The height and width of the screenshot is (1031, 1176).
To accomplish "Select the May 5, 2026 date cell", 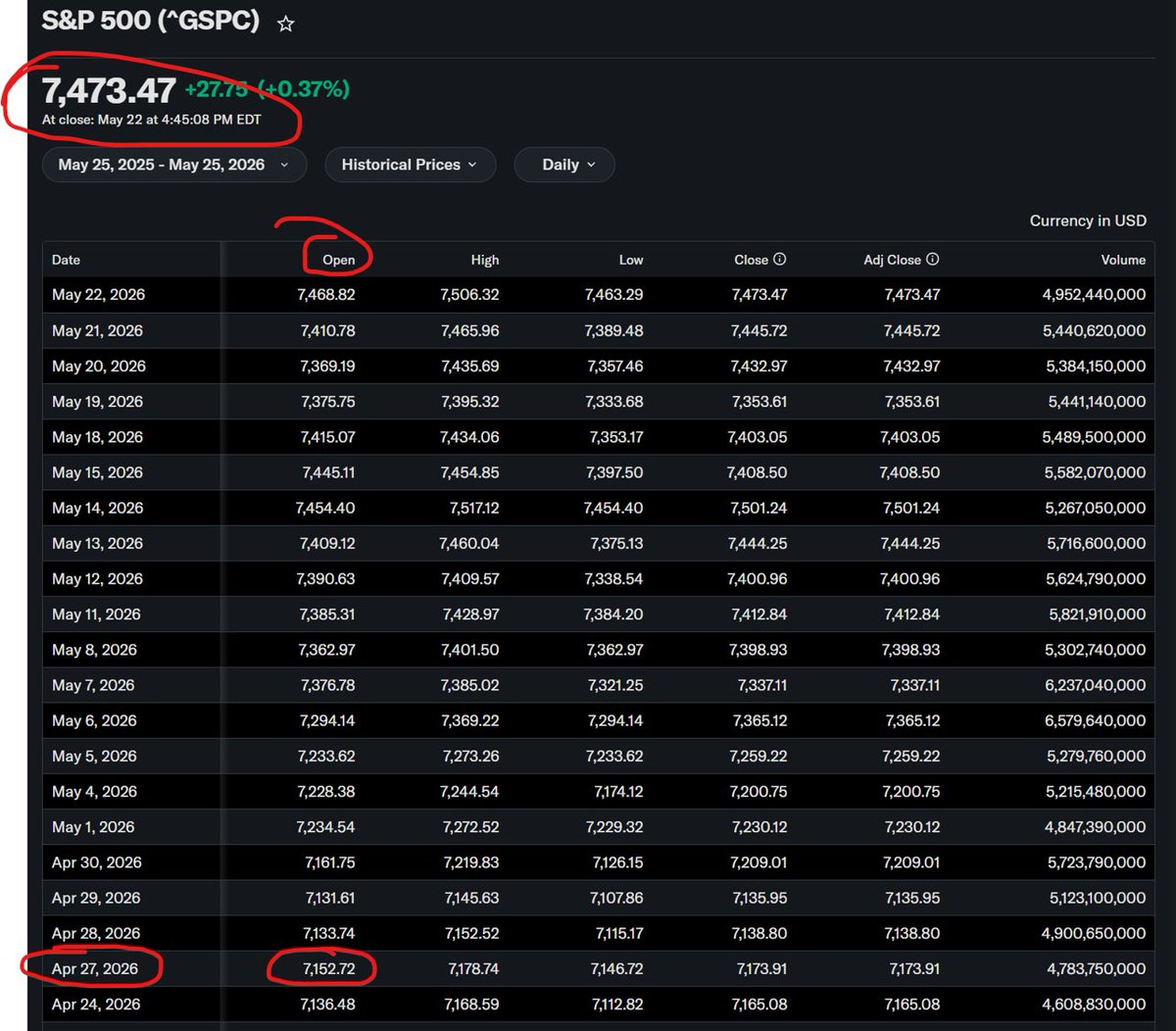I will pos(94,756).
